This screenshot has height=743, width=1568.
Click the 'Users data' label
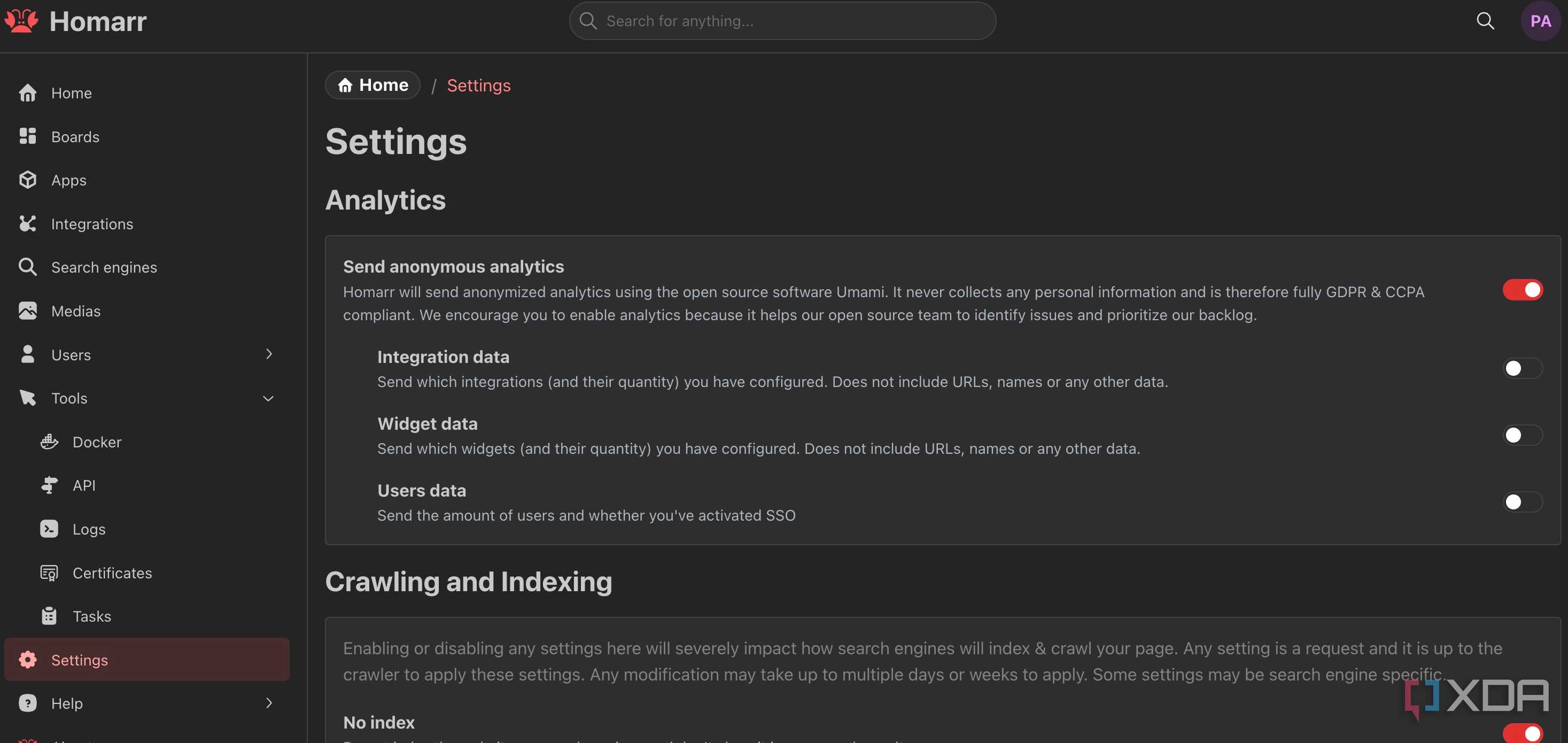pos(421,490)
